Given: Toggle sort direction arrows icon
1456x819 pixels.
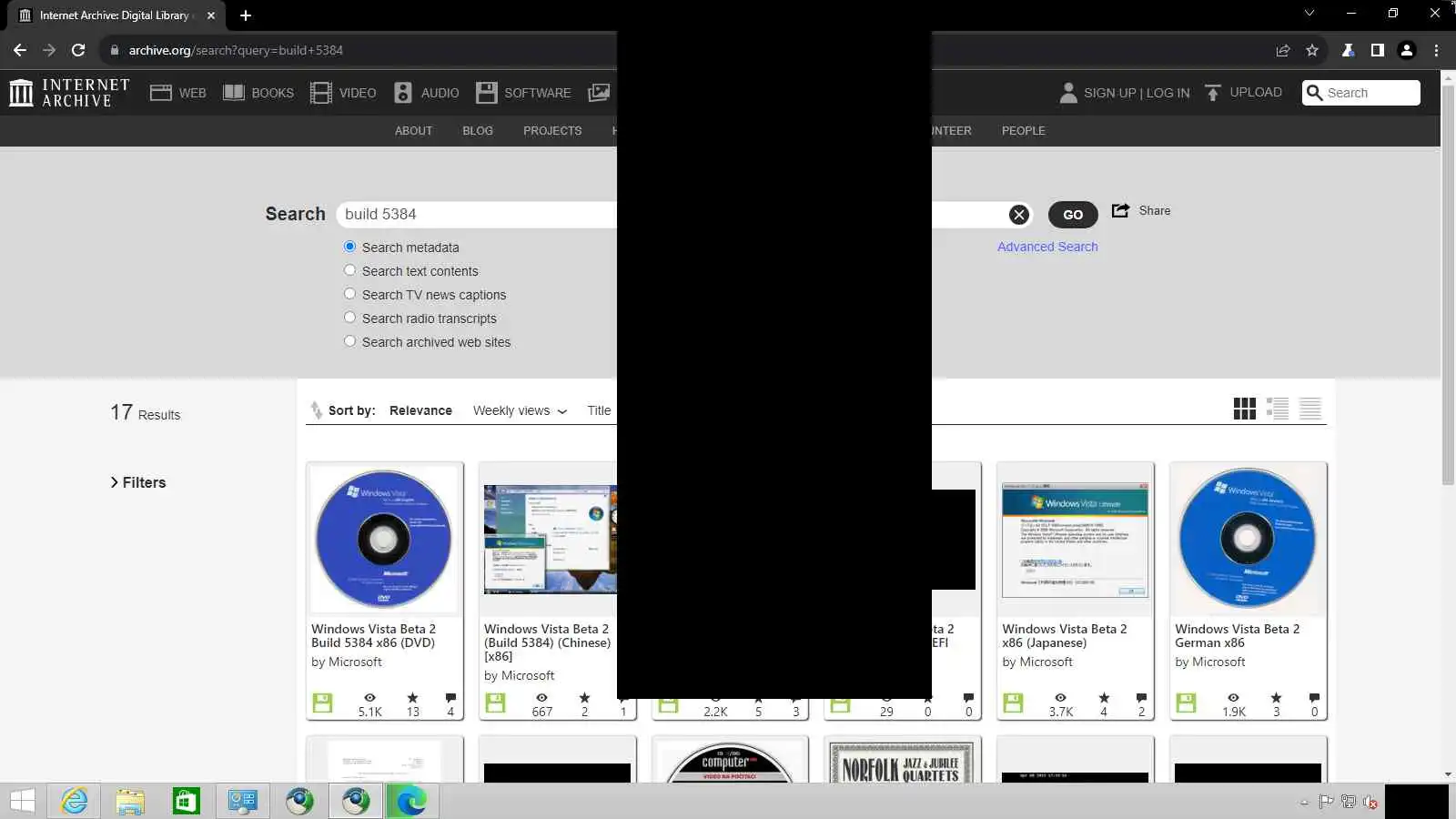Looking at the screenshot, I should tap(316, 410).
